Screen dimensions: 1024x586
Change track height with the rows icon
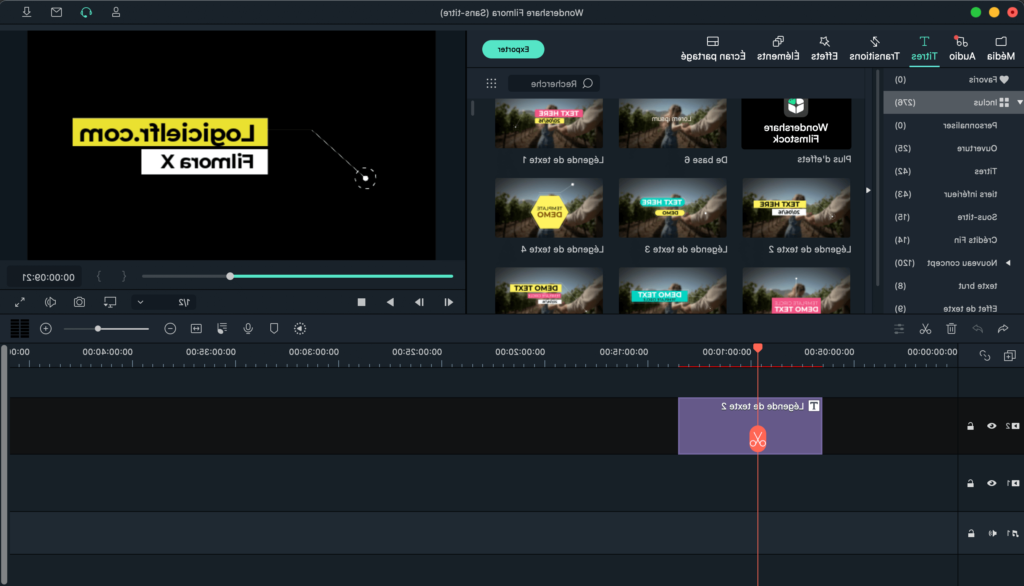[x=20, y=329]
